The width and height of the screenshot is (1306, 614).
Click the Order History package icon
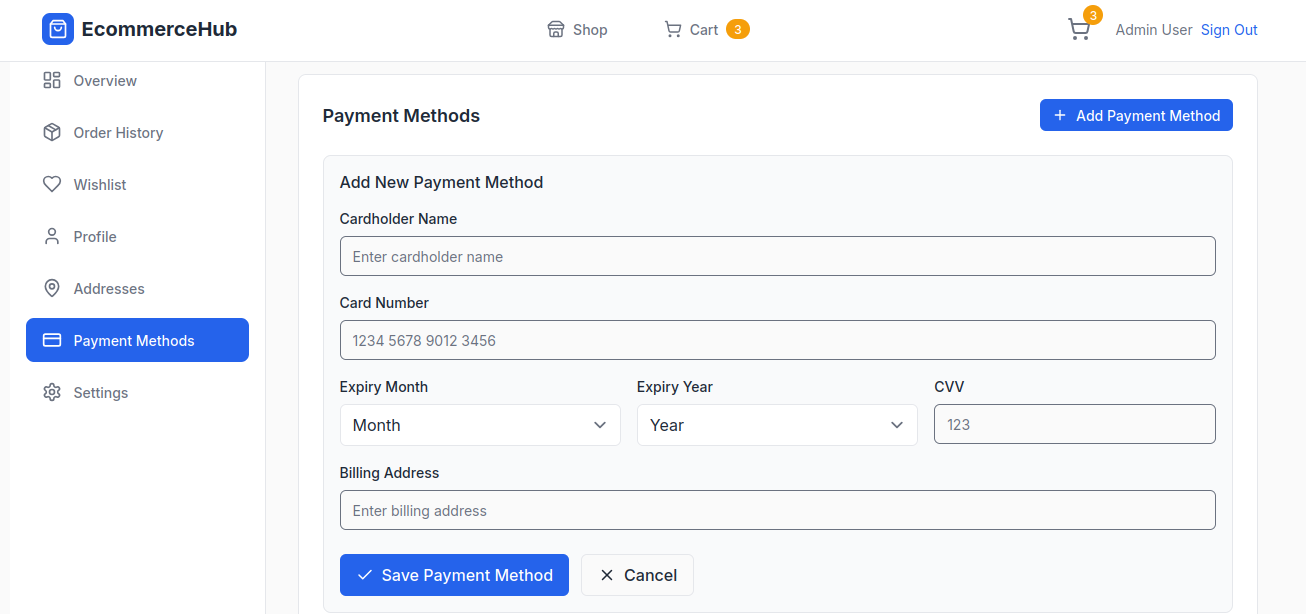pyautogui.click(x=52, y=133)
